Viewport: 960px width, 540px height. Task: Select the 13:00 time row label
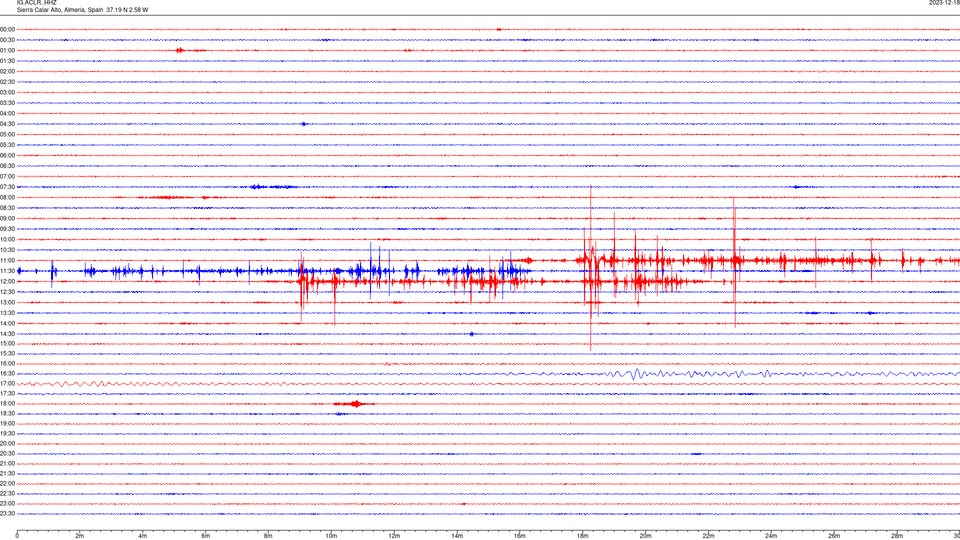click(x=7, y=302)
